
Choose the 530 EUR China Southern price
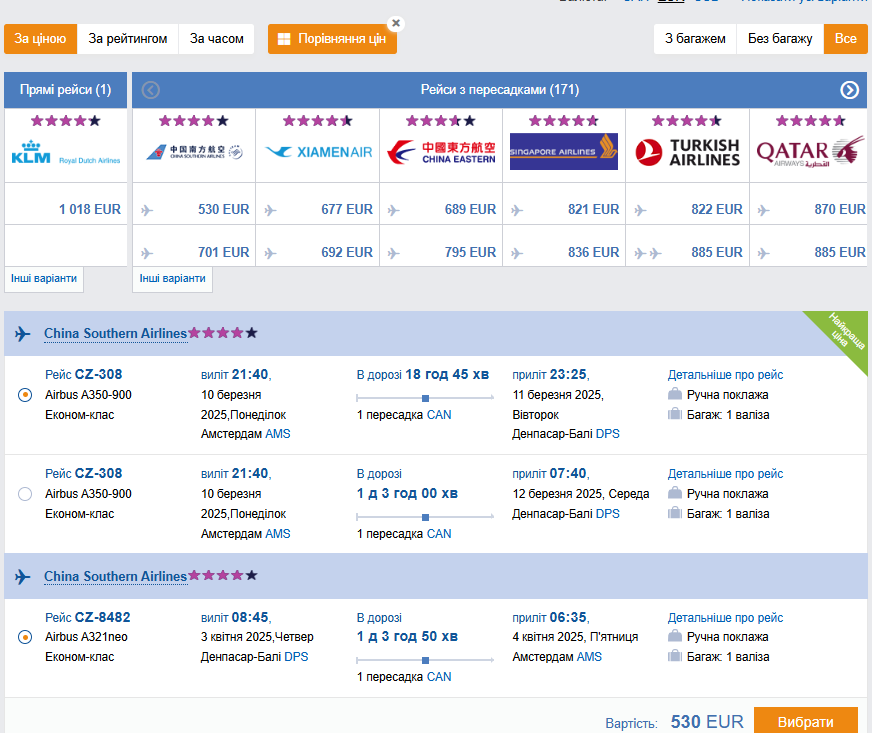point(224,209)
